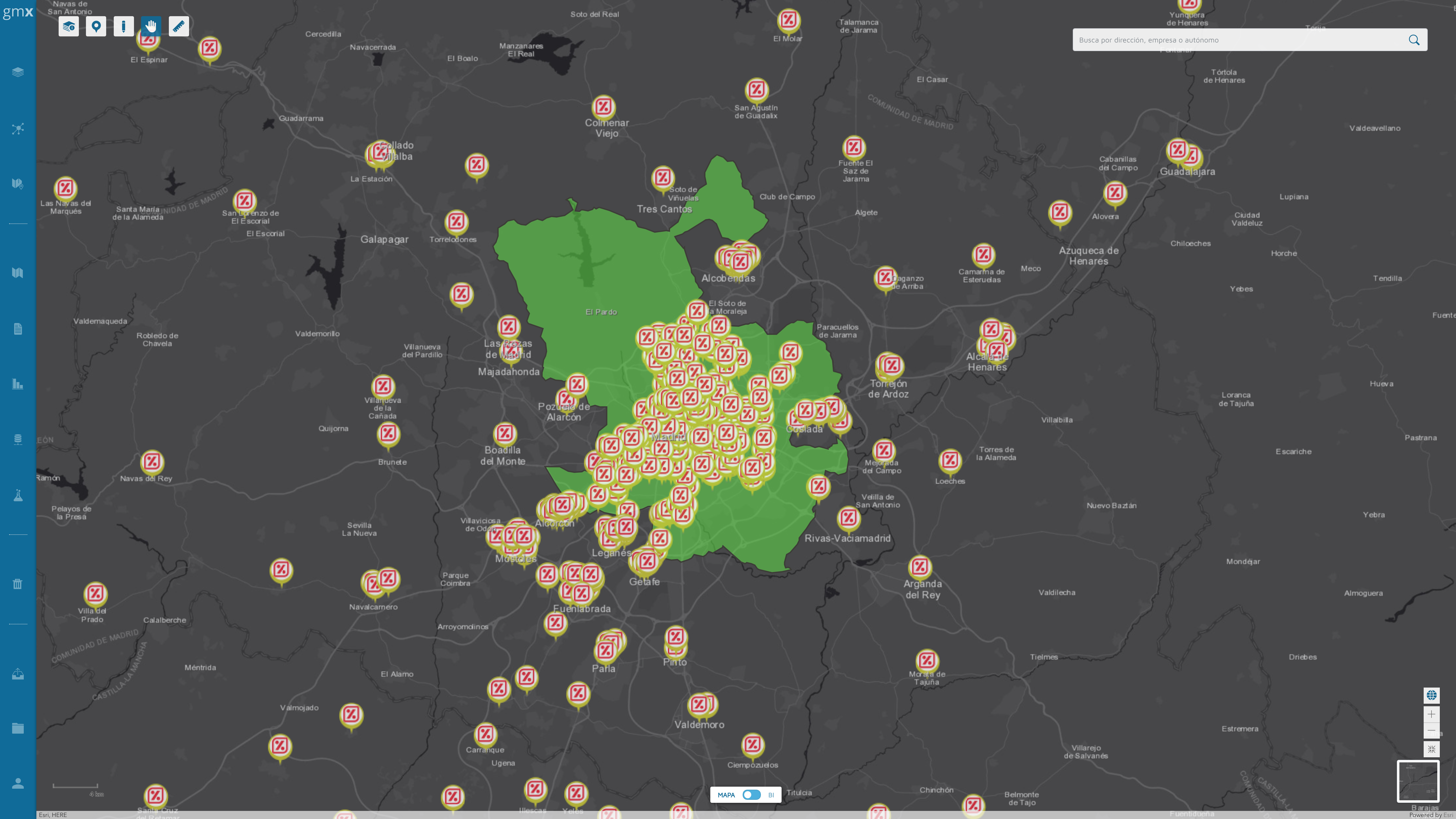Click the trash bin sidebar icon

point(17,584)
